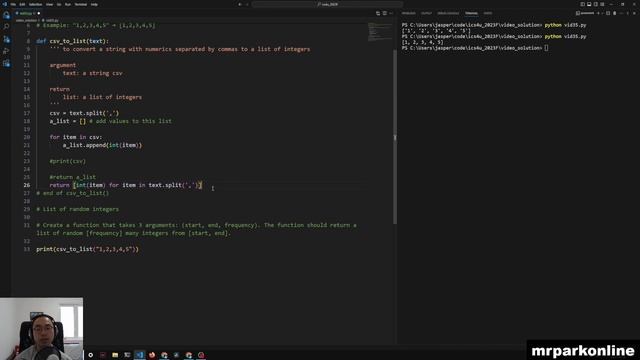Click the '# List of random integers' comment

[78, 209]
